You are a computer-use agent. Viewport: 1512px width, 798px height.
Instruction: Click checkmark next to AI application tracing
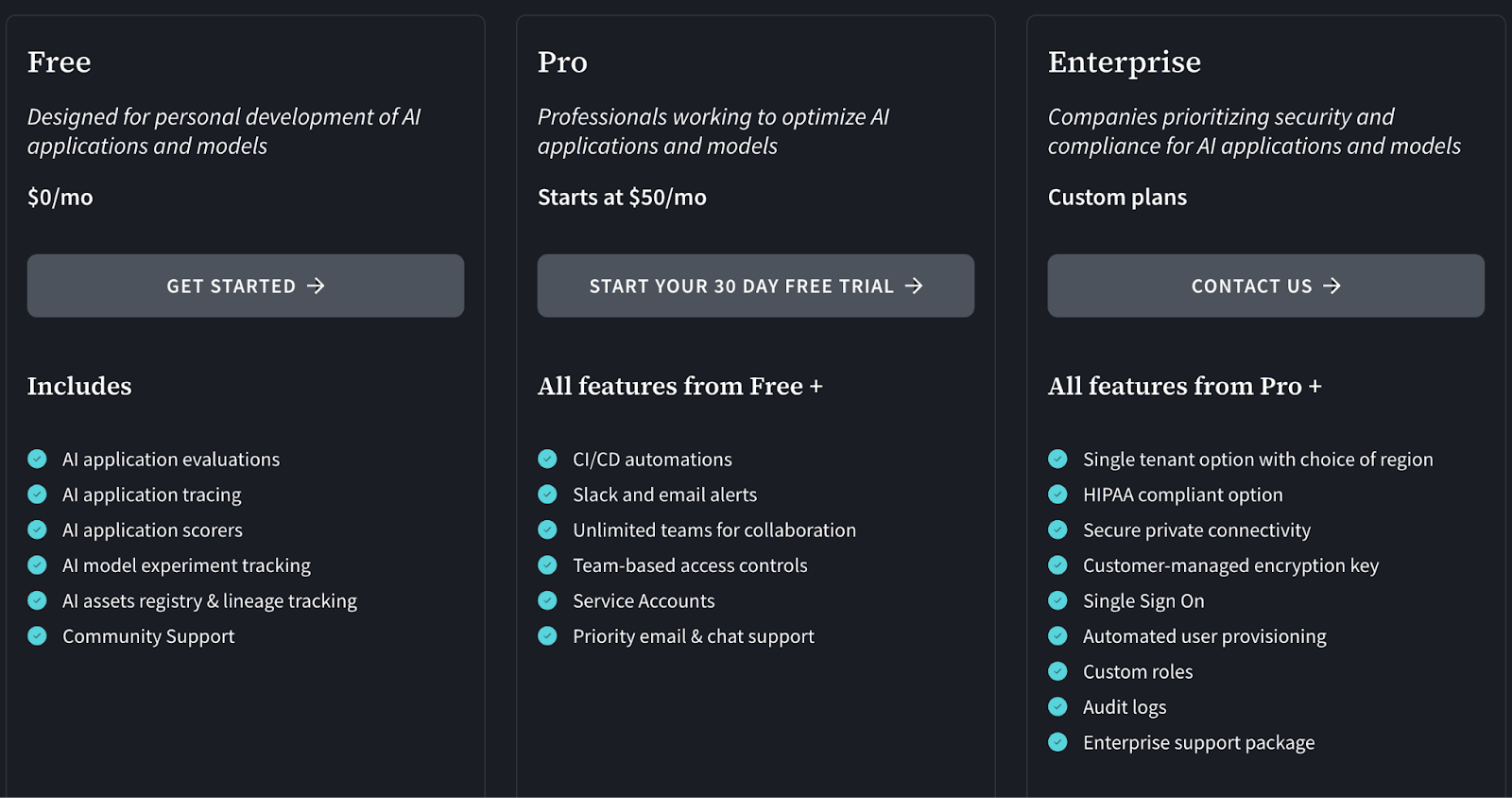point(38,494)
